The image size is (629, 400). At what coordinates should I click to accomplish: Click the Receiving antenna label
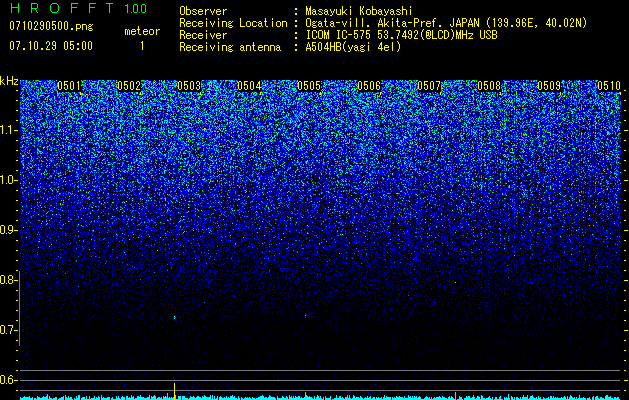click(x=230, y=47)
